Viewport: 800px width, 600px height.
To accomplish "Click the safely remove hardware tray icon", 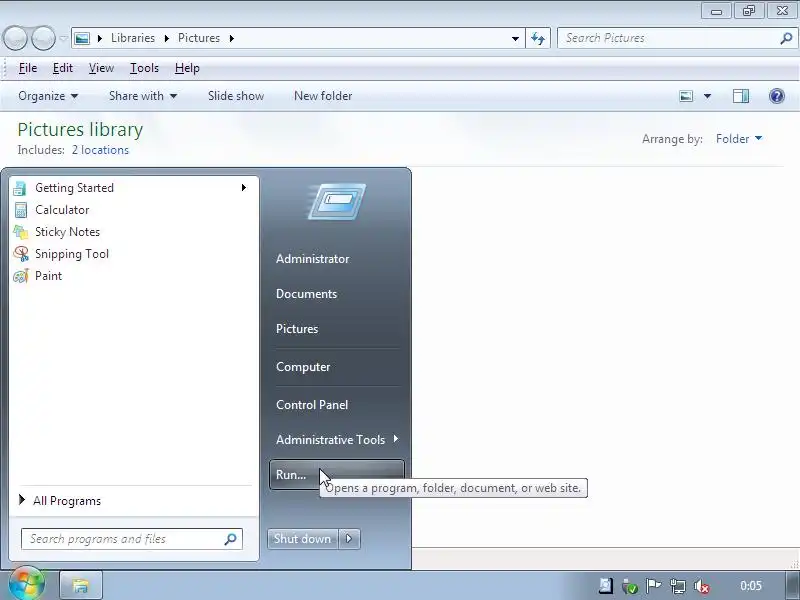I will pos(630,586).
